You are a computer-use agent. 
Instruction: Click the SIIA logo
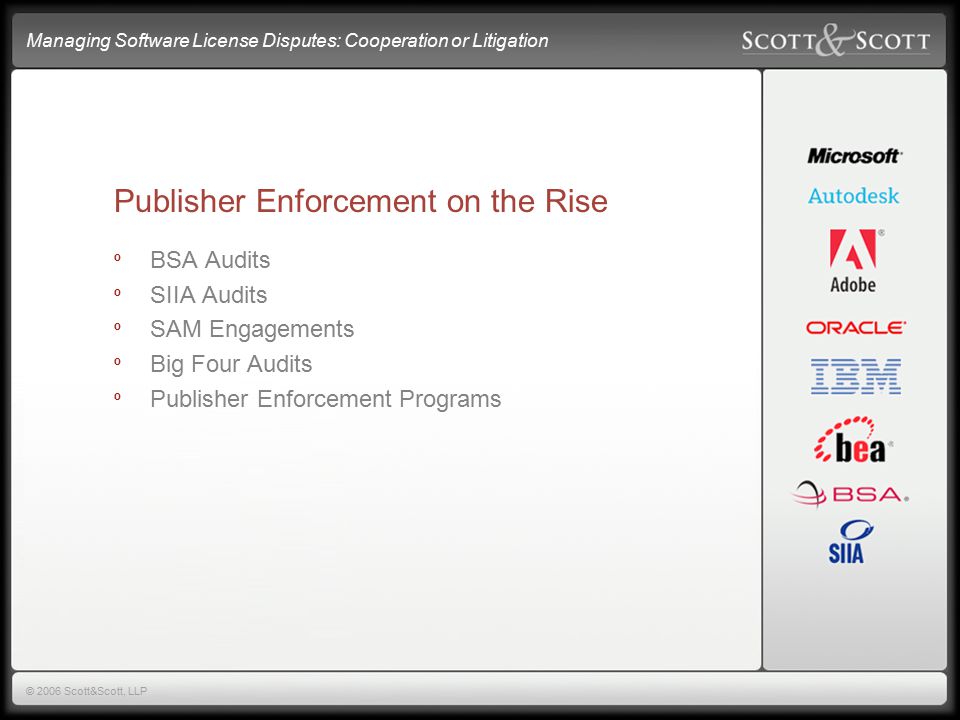(x=850, y=542)
